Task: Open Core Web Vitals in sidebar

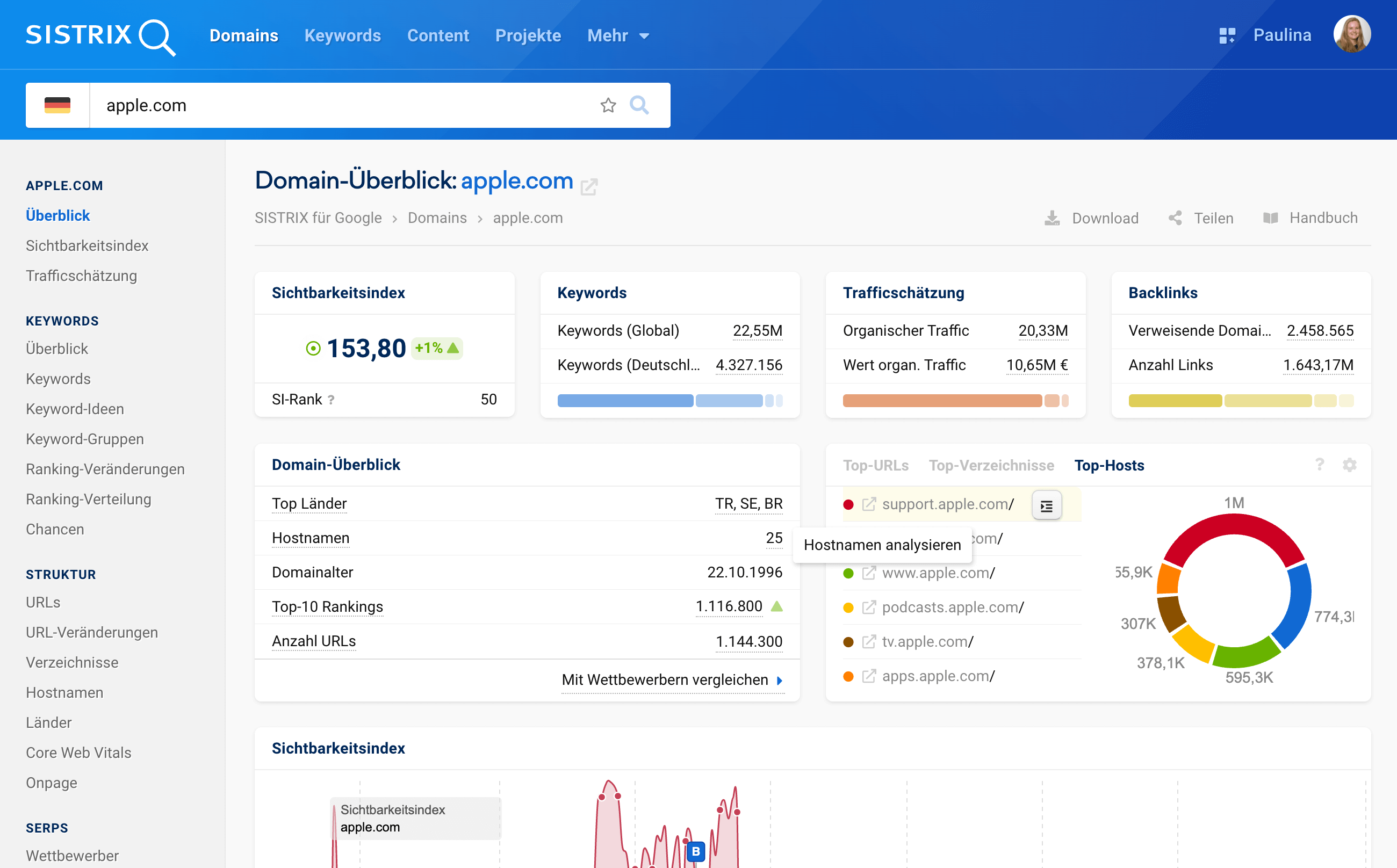Action: coord(78,753)
